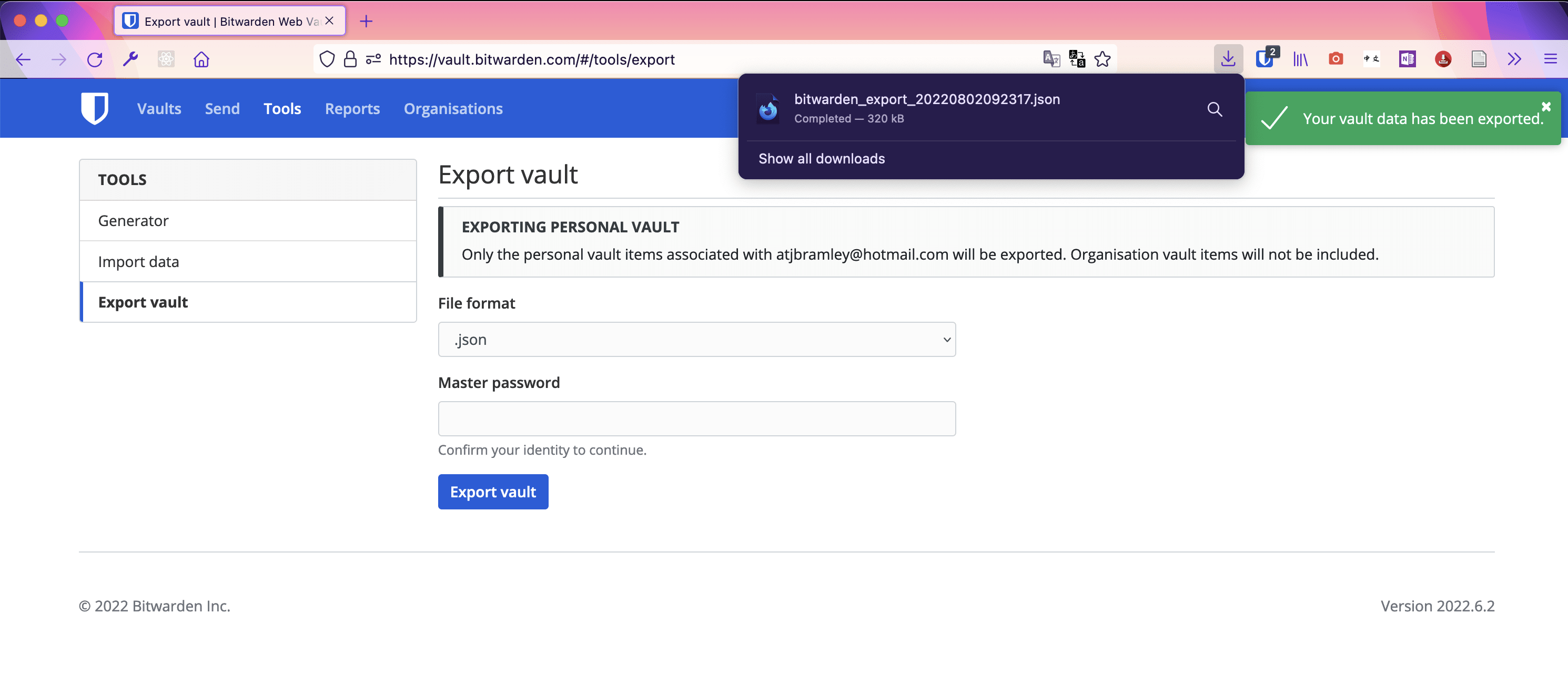Click the browser bookmark star icon
The image size is (1568, 685).
1102,59
